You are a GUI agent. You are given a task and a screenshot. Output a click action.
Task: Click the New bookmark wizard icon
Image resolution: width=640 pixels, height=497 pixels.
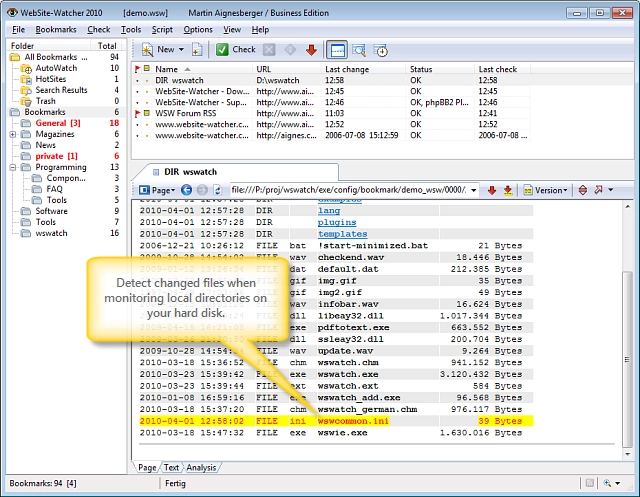147,50
